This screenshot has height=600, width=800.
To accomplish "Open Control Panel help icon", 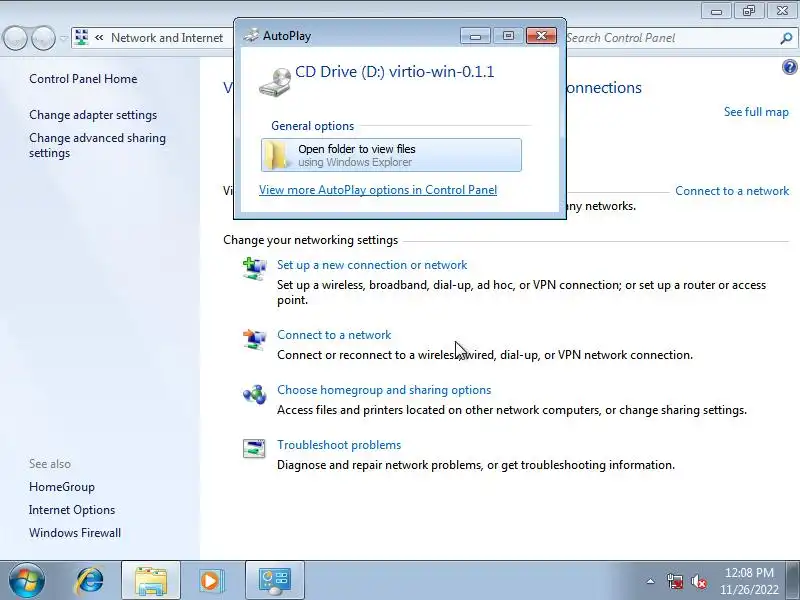I will click(789, 67).
